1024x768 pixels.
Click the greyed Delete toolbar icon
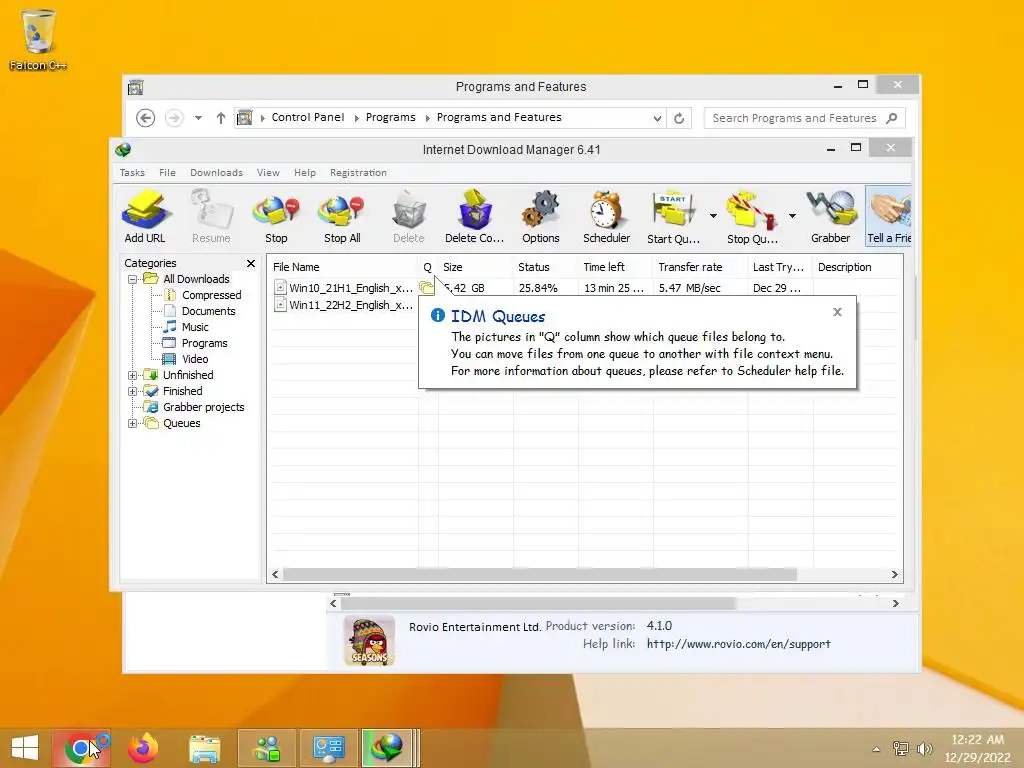409,217
